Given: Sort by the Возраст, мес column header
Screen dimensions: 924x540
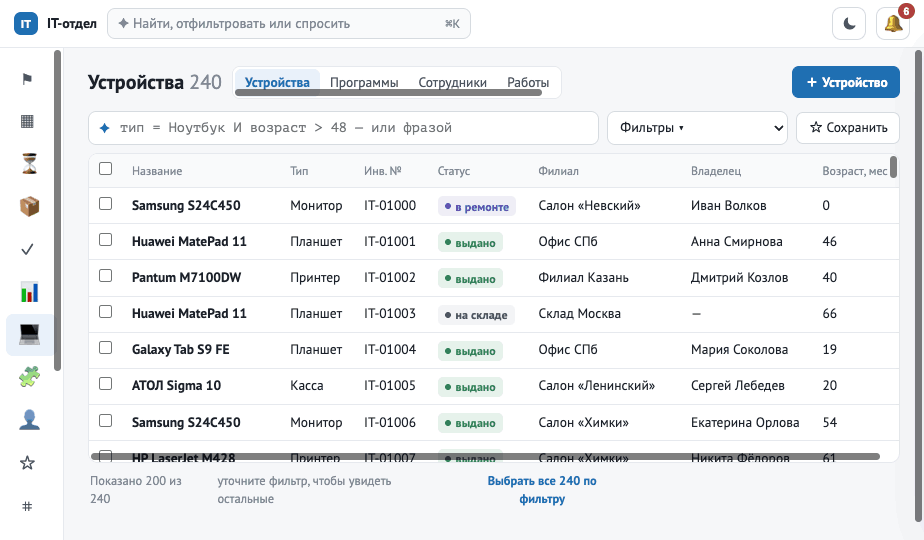Looking at the screenshot, I should [x=854, y=171].
